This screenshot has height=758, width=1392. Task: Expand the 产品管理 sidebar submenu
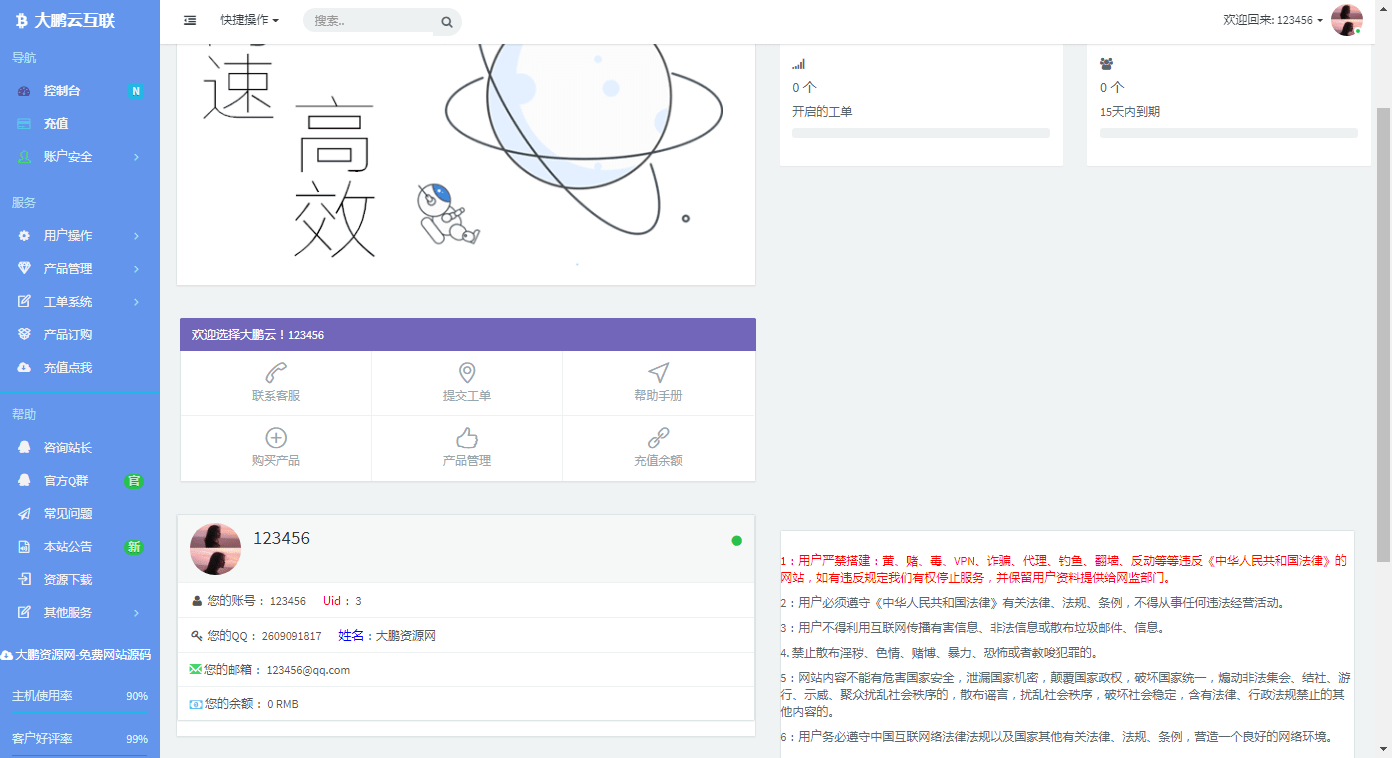tap(80, 268)
